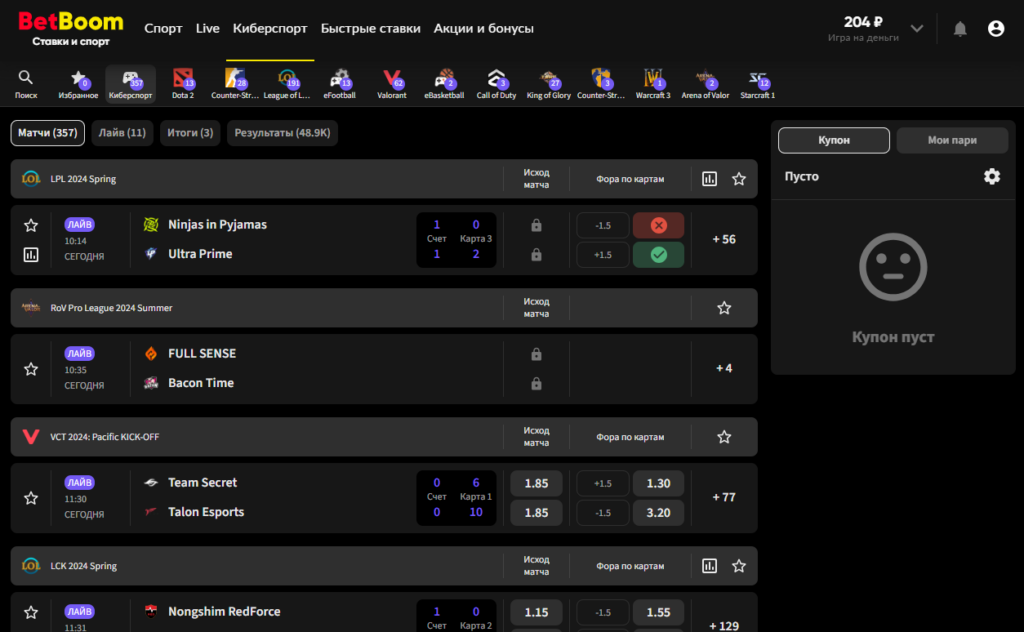
Task: Open Быстрые ставки menu item
Action: [370, 29]
